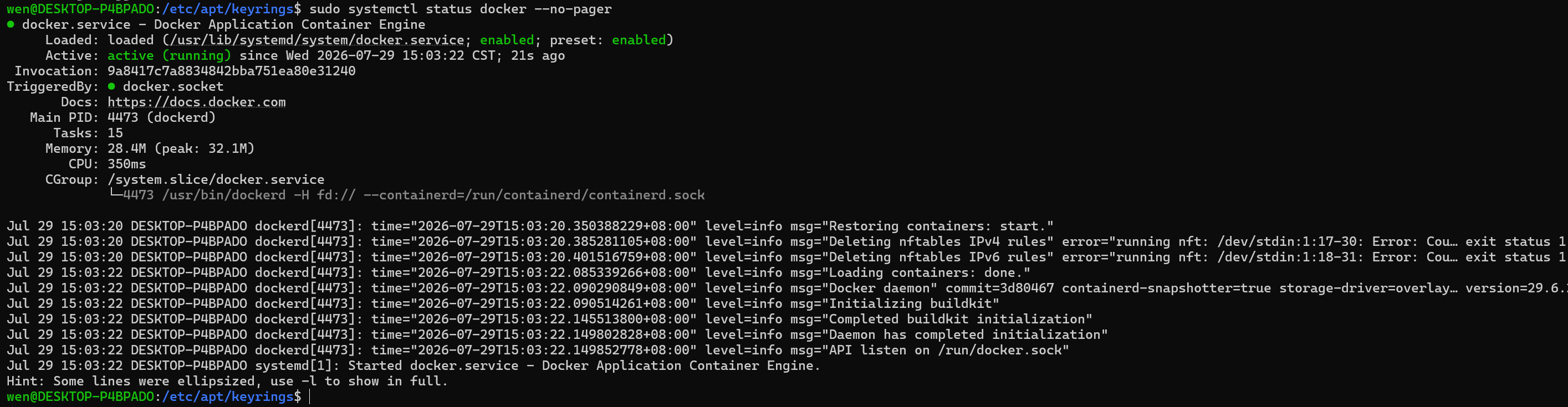
Task: Click the "docker.socket" TriggeredBy value
Action: (173, 86)
